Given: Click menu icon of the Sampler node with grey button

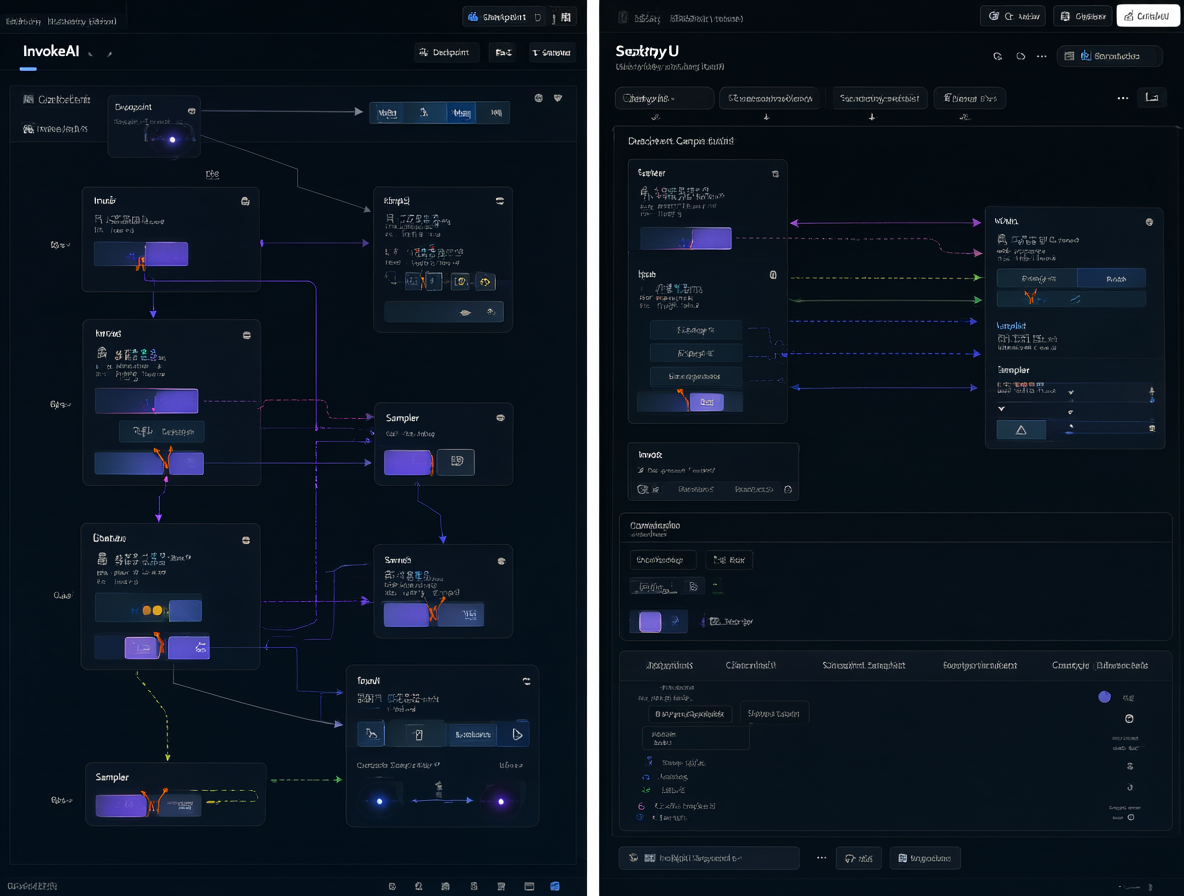Looking at the screenshot, I should [500, 417].
